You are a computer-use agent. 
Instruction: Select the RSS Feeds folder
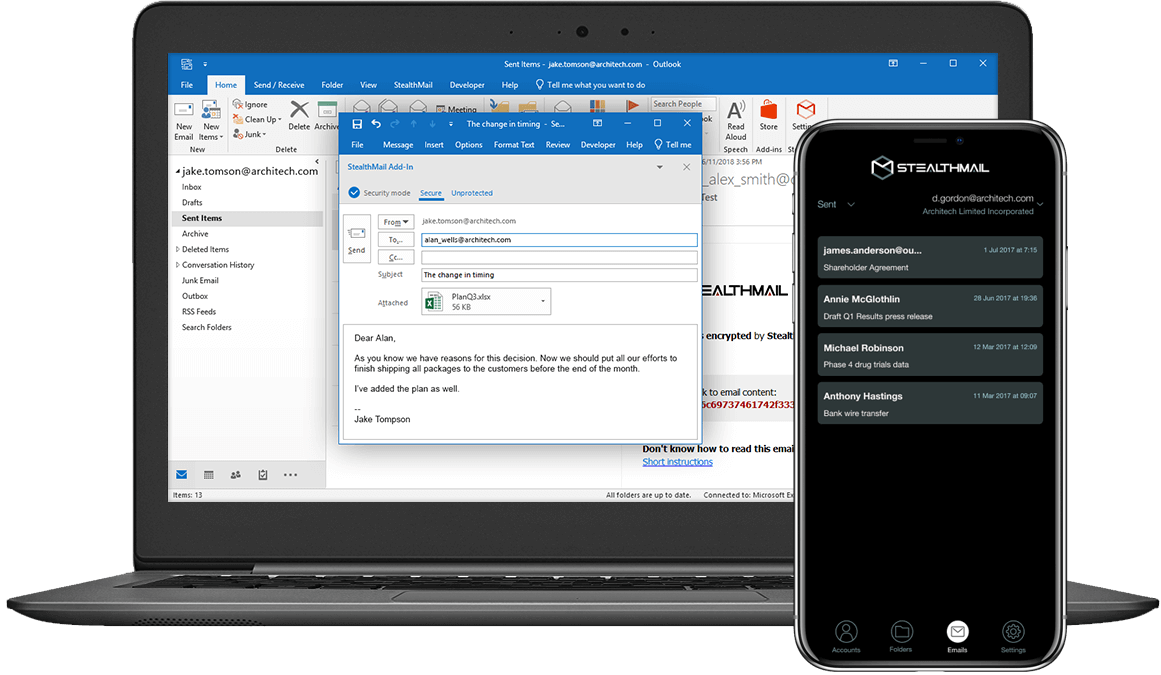[x=199, y=312]
